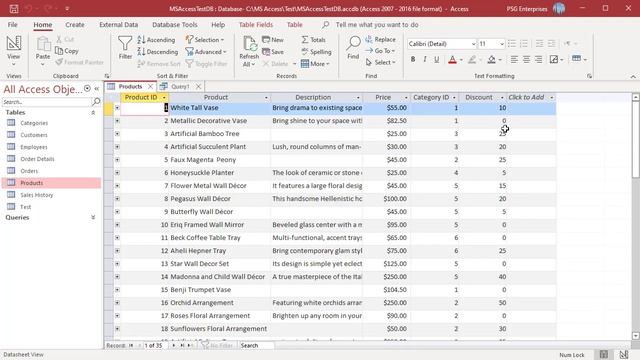Viewport: 640px width, 360px height.
Task: Open Selection filter dropdown
Action: [x=205, y=40]
